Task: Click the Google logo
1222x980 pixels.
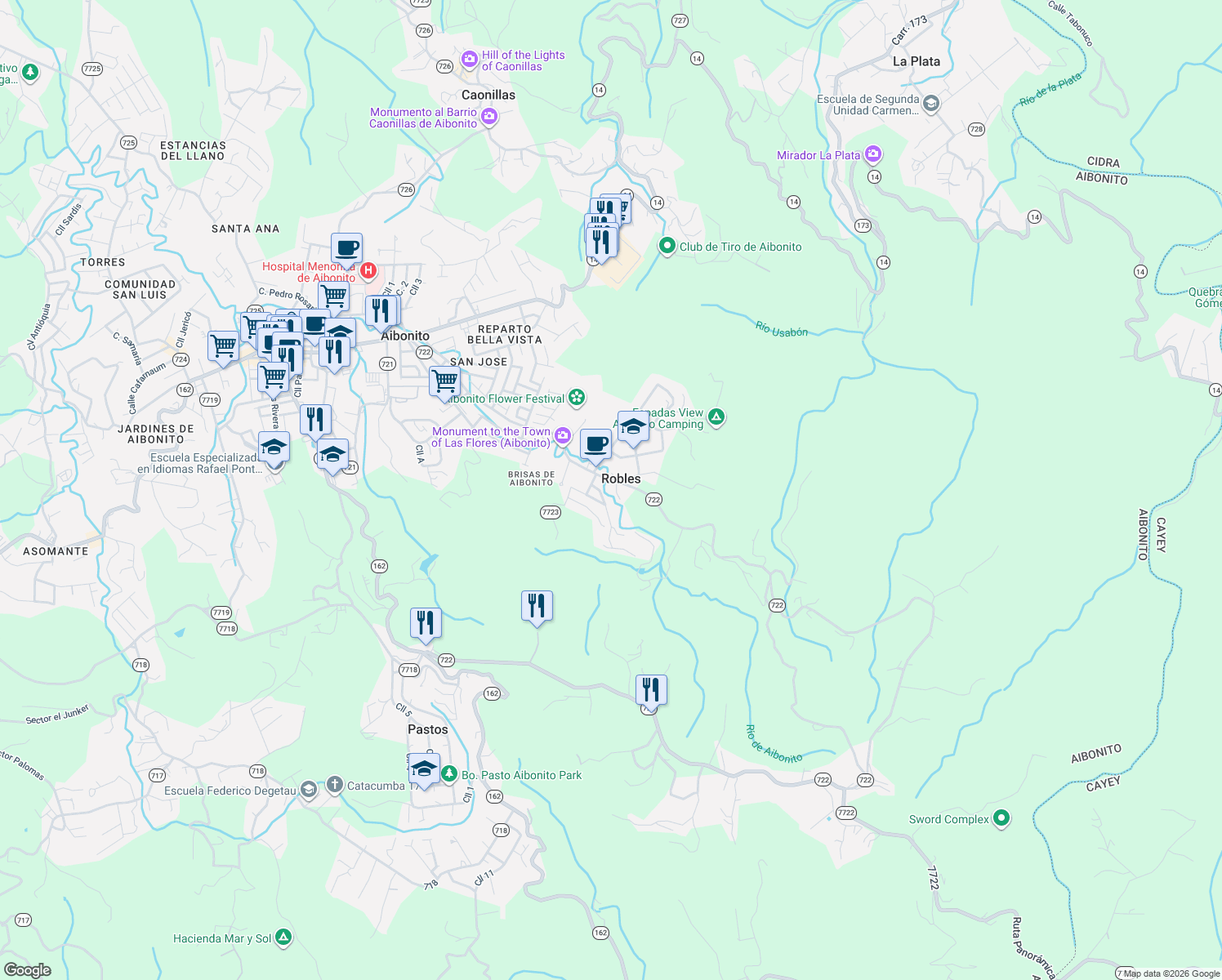Action: click(28, 970)
